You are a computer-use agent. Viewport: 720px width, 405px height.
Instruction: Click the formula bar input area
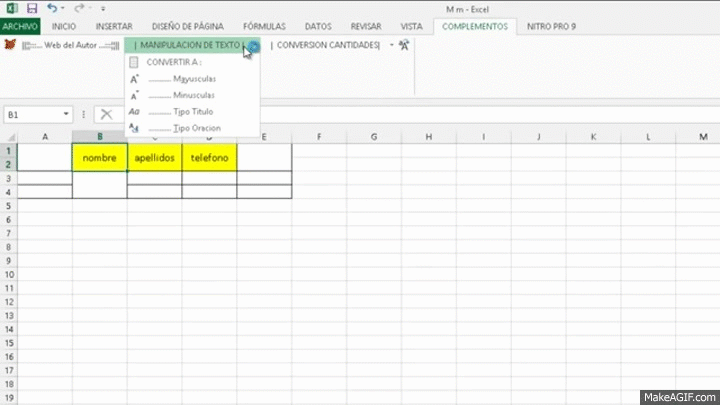point(489,115)
